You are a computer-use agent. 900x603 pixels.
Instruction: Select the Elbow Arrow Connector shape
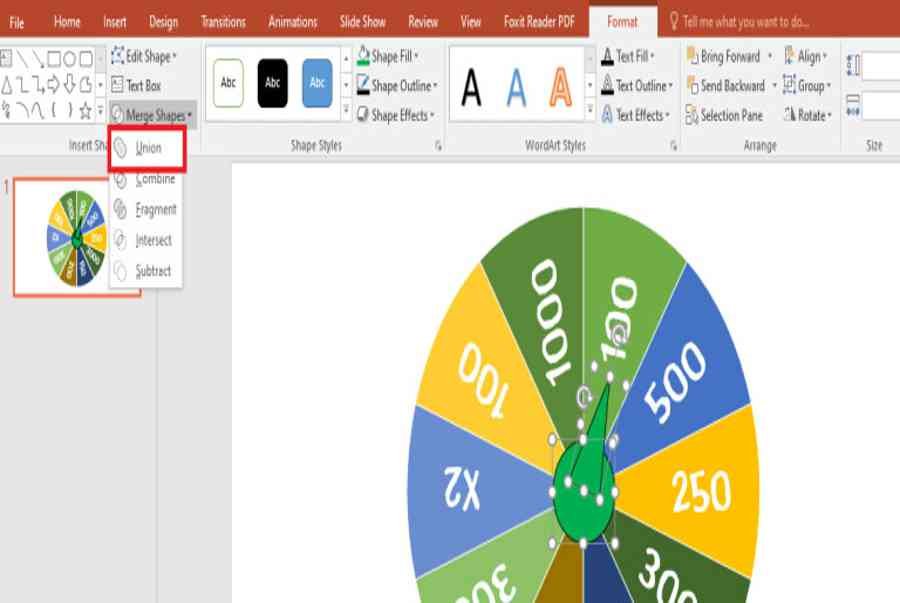pos(38,85)
